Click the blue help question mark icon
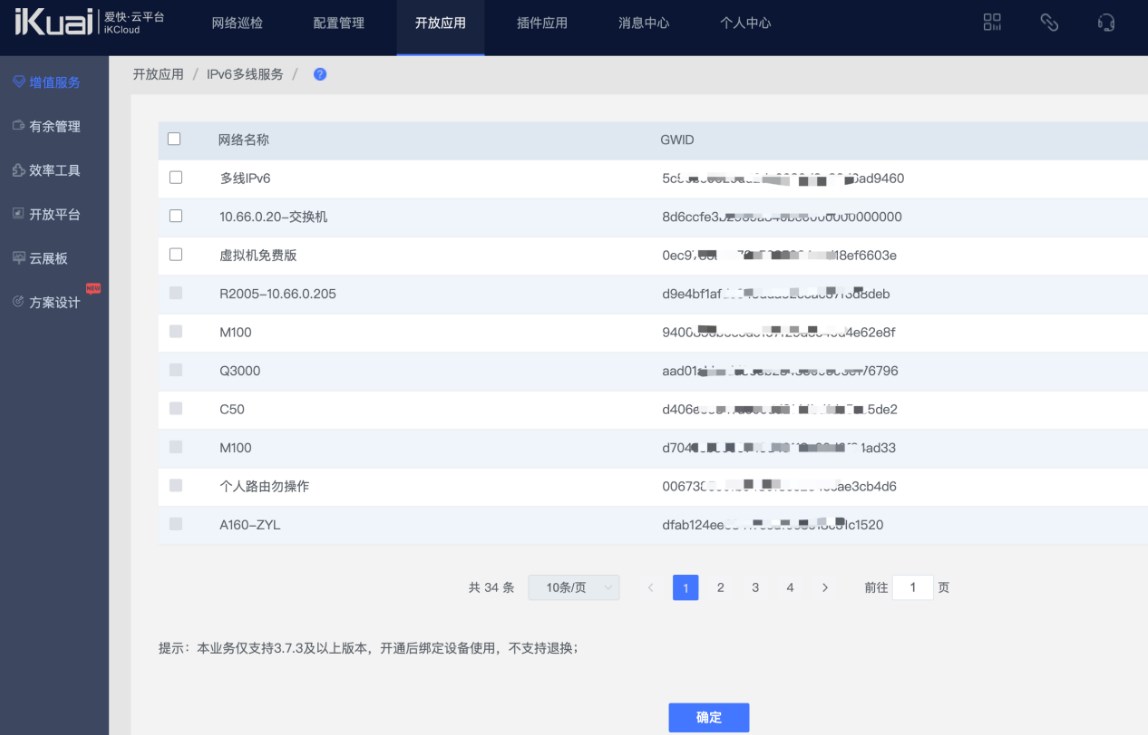The image size is (1148, 735). pyautogui.click(x=320, y=74)
